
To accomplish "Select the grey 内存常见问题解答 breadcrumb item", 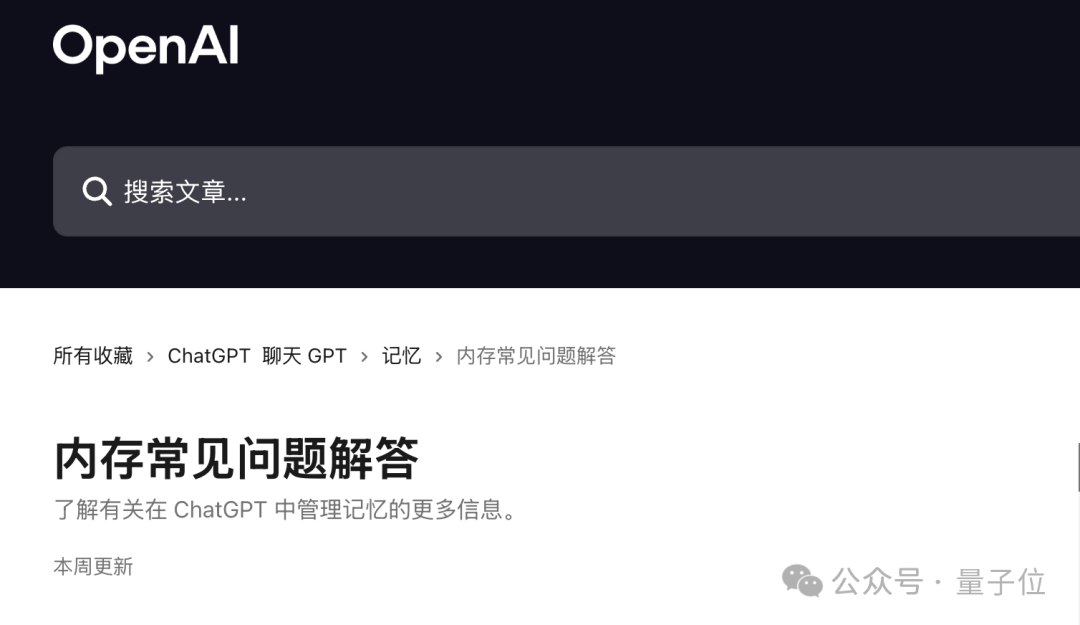I will (x=536, y=356).
